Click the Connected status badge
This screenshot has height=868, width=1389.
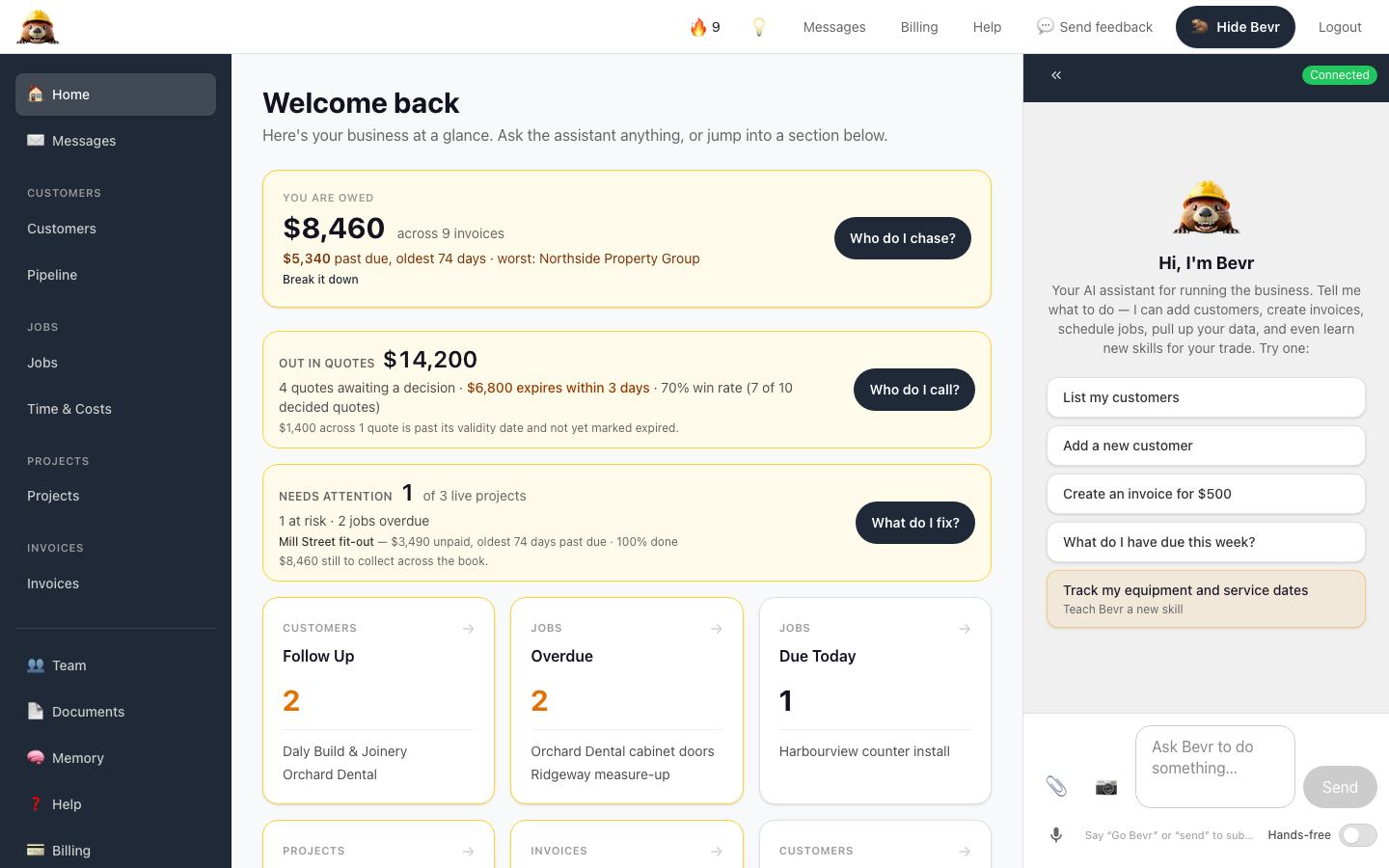pyautogui.click(x=1340, y=75)
